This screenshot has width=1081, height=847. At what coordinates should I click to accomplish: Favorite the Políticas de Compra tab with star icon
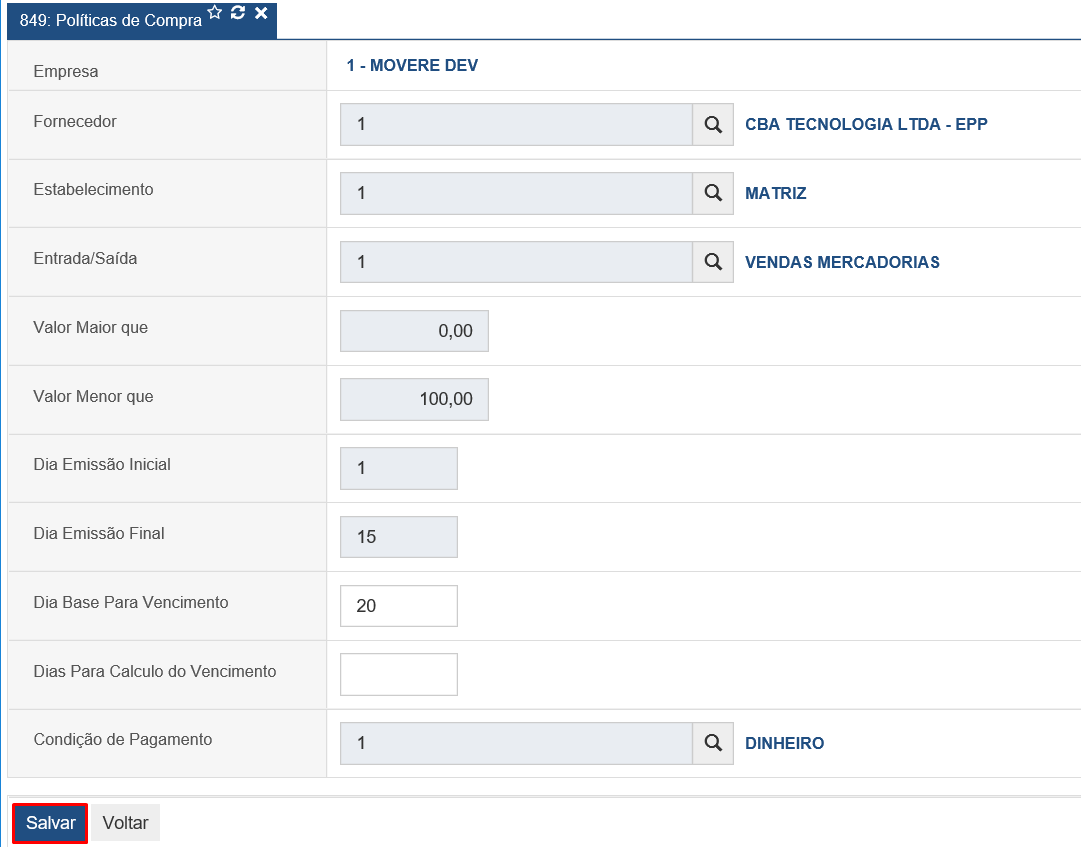(x=215, y=12)
